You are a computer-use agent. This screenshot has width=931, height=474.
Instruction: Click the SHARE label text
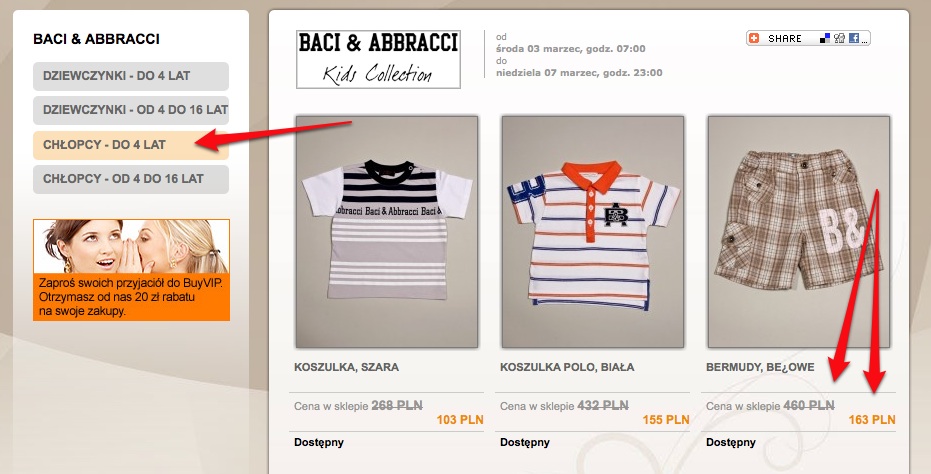pos(784,38)
